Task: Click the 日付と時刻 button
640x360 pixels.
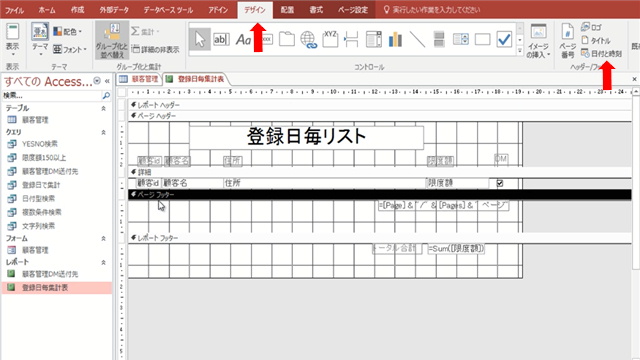Action: [x=602, y=53]
